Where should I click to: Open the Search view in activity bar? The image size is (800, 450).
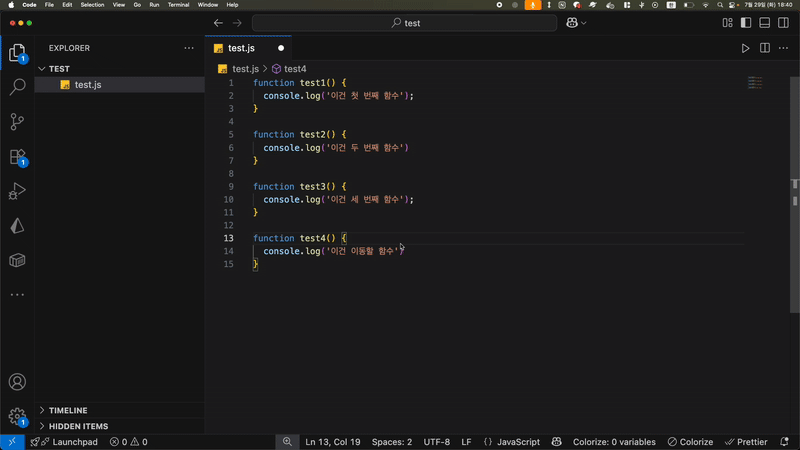(x=17, y=88)
